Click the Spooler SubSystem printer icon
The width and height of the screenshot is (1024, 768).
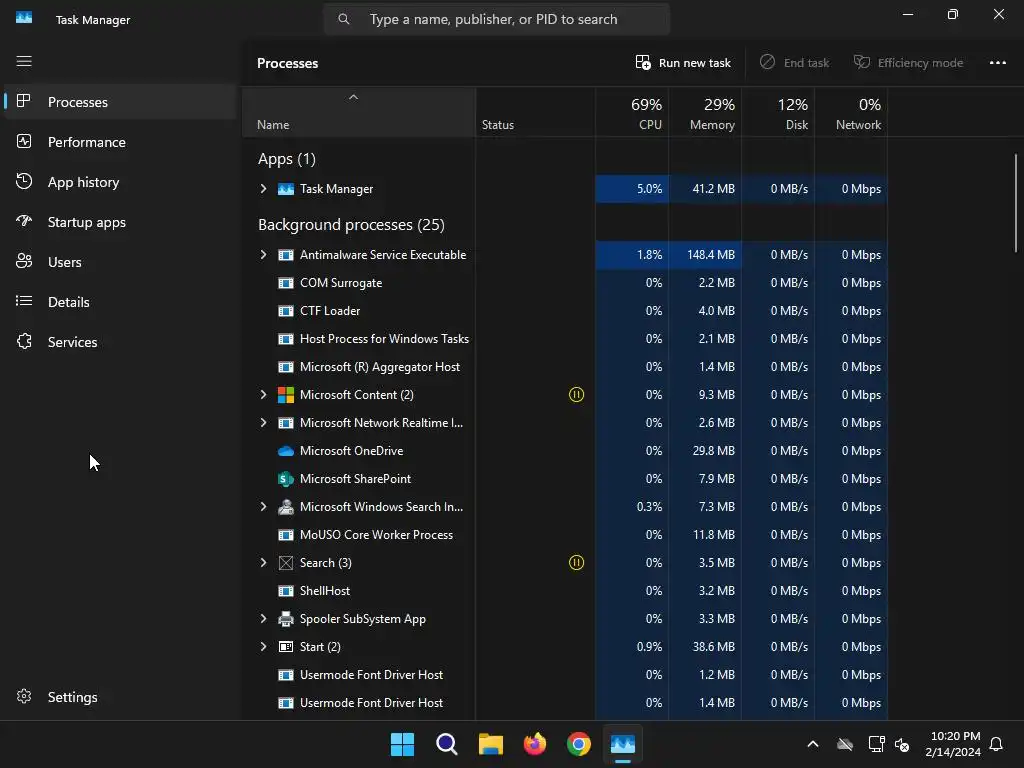(285, 618)
